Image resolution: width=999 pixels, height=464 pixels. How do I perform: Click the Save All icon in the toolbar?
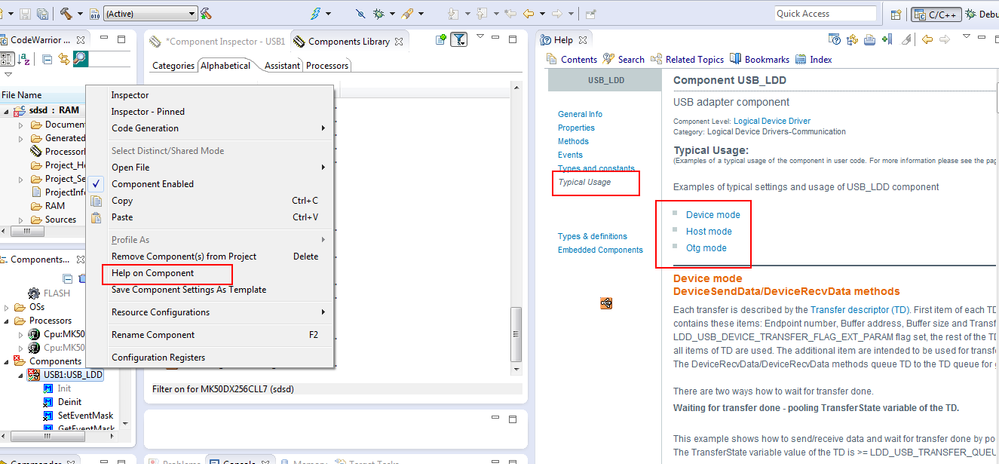(x=43, y=13)
